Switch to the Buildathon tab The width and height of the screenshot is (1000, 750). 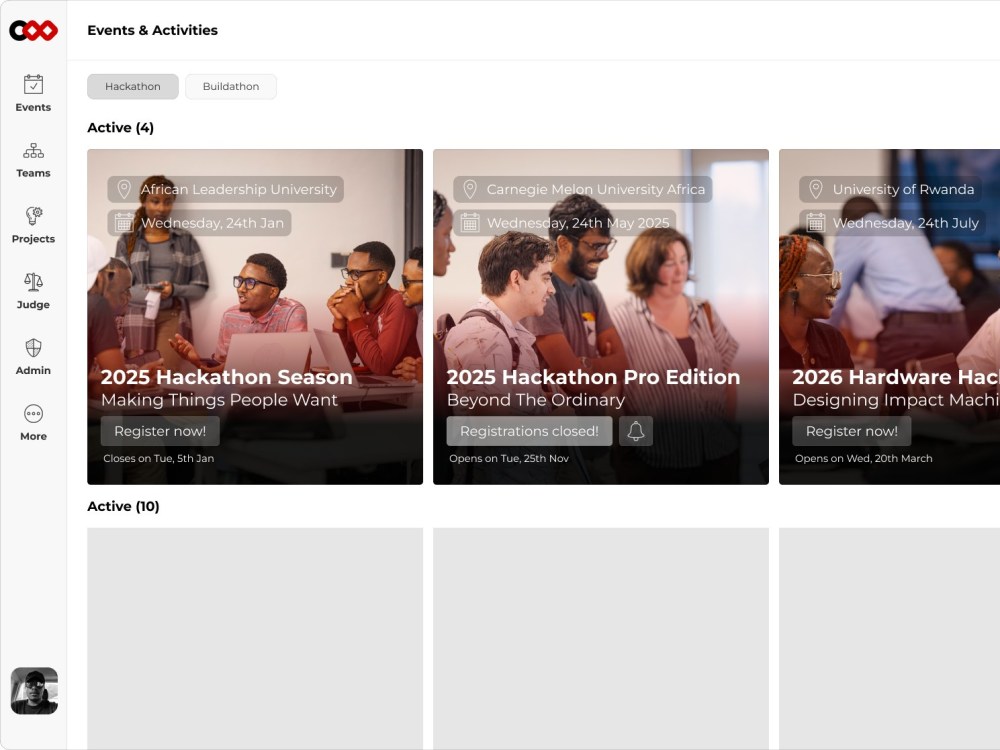tap(231, 86)
